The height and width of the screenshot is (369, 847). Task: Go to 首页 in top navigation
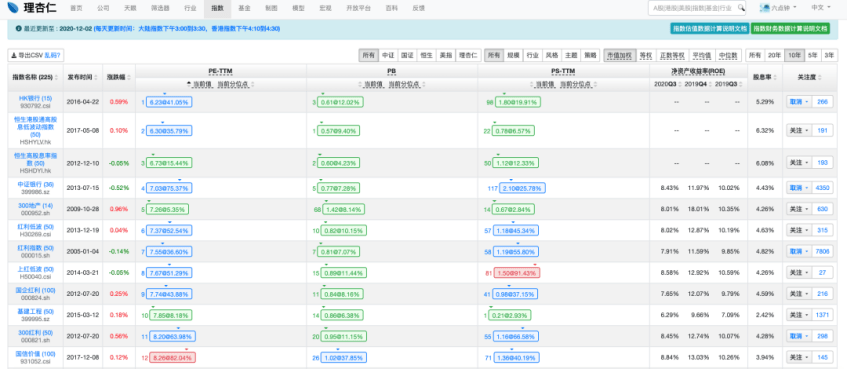pos(77,8)
